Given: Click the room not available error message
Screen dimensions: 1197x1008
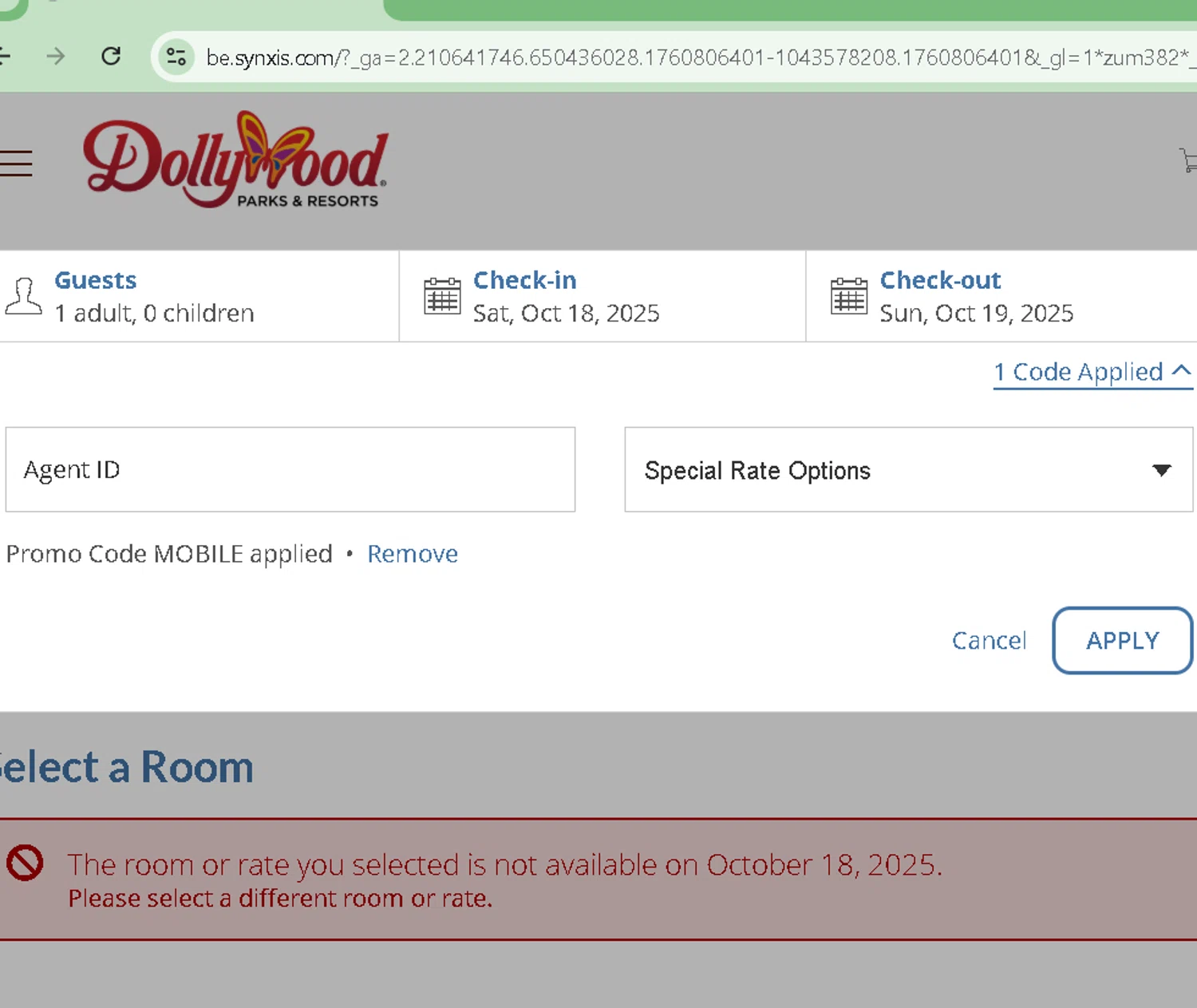Looking at the screenshot, I should tap(505, 865).
